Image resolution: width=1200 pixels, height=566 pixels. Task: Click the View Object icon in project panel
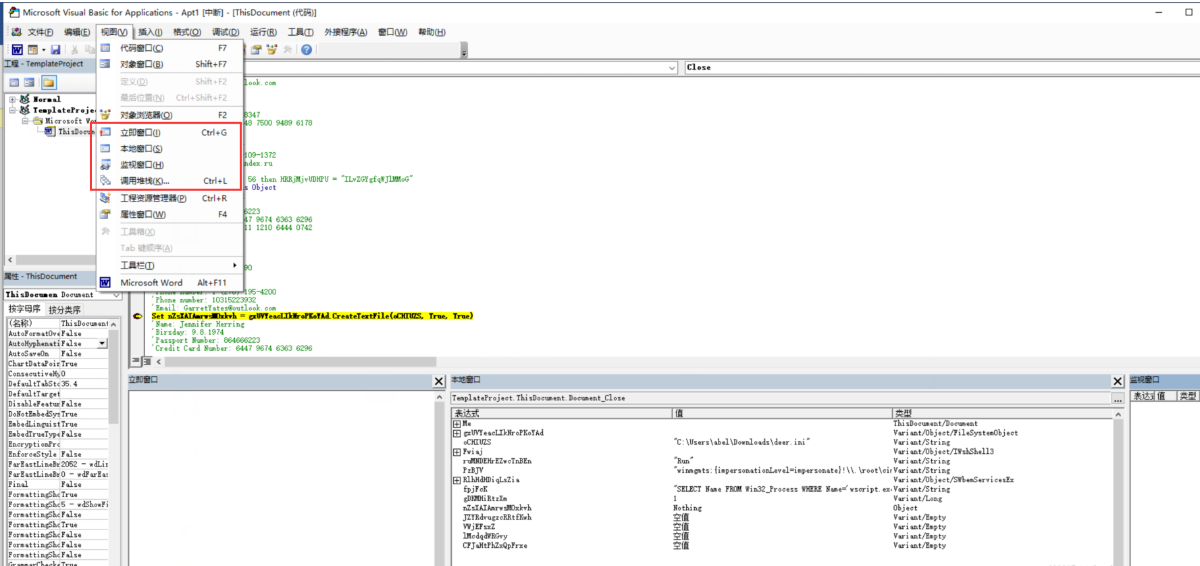pyautogui.click(x=29, y=82)
